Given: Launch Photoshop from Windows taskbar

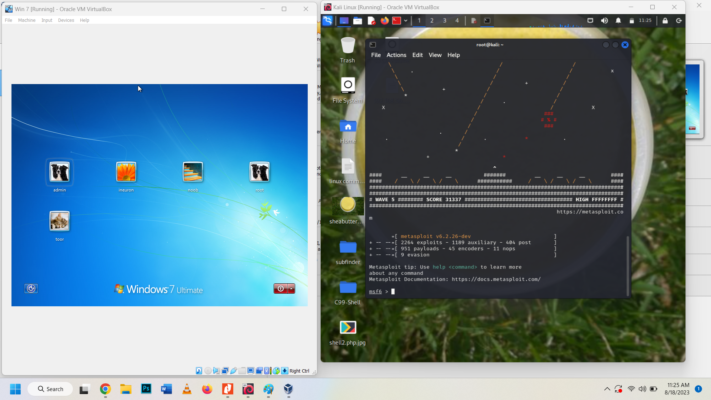Looking at the screenshot, I should point(146,389).
